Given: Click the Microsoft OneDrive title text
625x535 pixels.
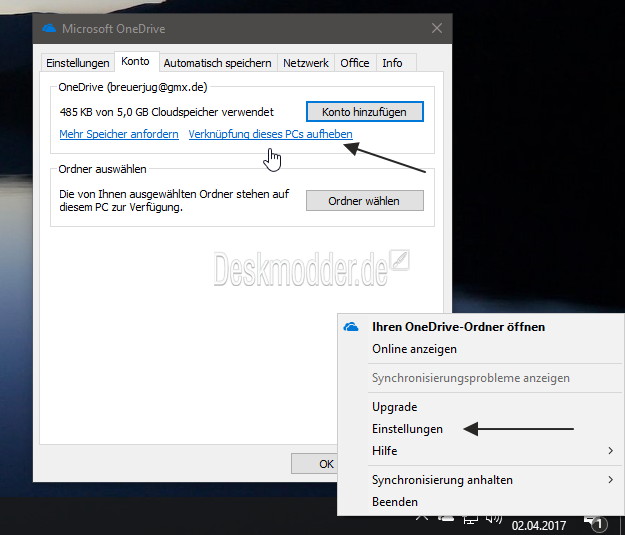Looking at the screenshot, I should coord(114,29).
